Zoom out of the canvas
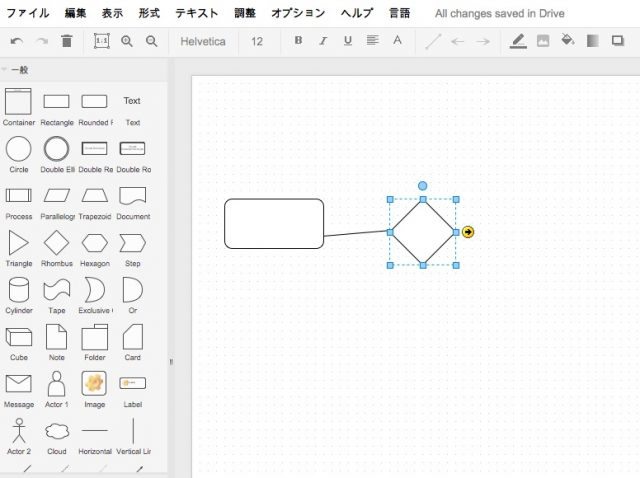Image resolution: width=640 pixels, height=478 pixels. [x=152, y=41]
